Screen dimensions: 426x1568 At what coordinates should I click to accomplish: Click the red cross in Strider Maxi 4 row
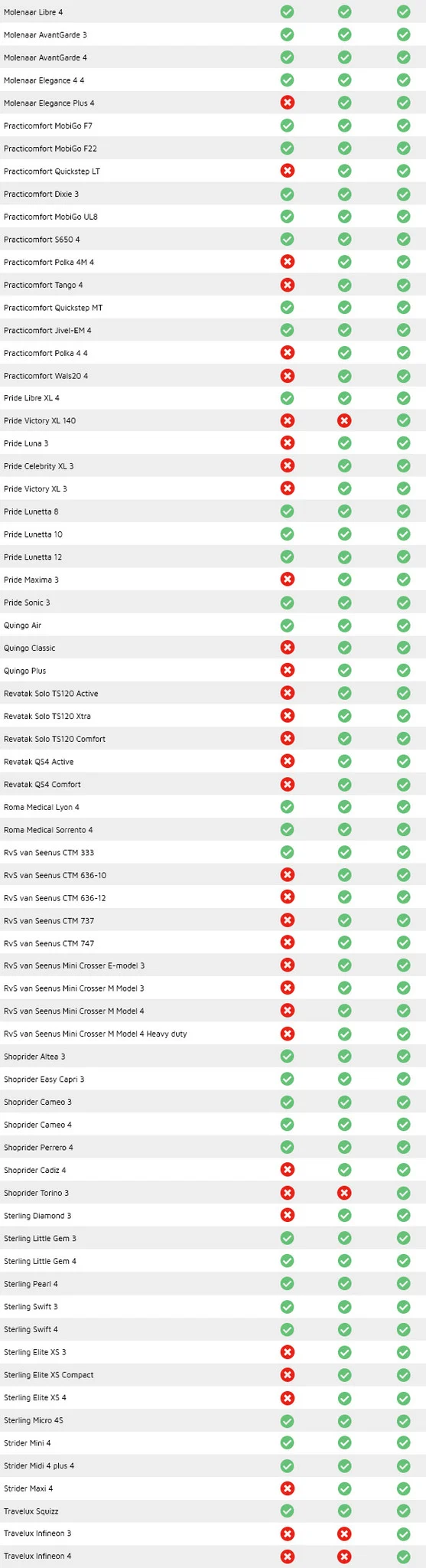(x=288, y=1488)
